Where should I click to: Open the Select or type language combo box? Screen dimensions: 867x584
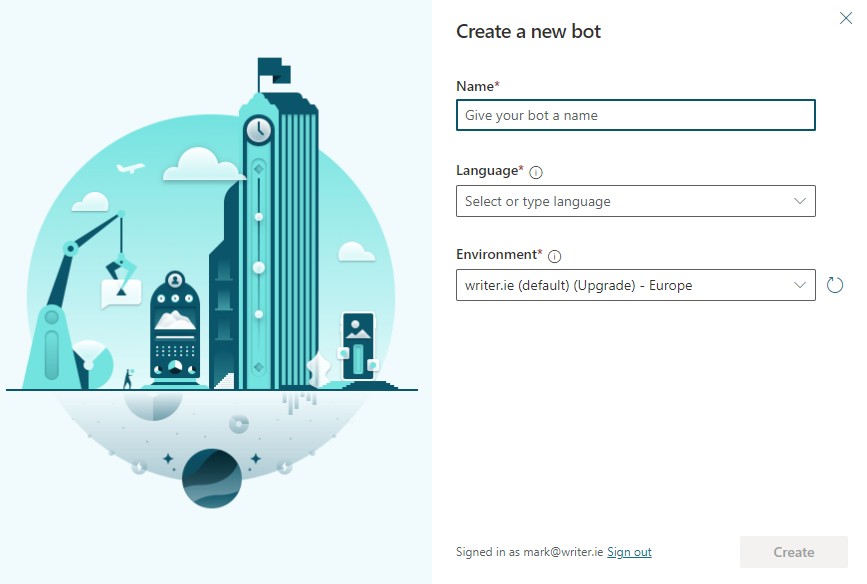(x=635, y=201)
